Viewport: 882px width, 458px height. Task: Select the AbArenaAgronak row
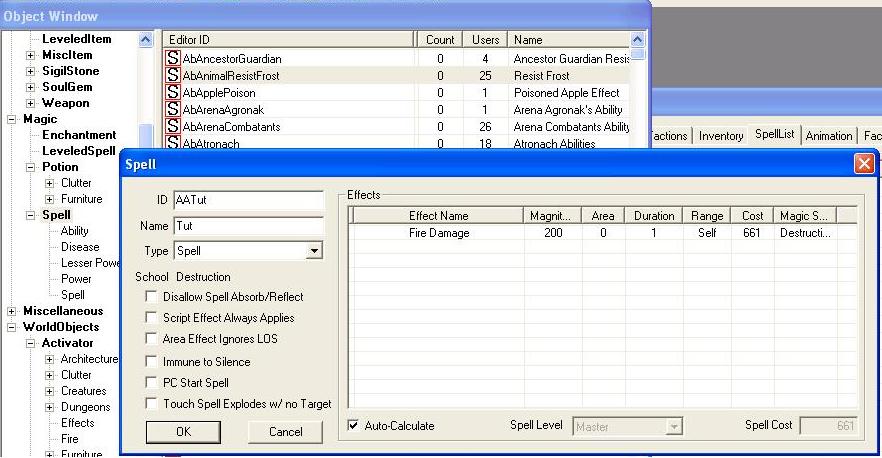click(x=397, y=109)
